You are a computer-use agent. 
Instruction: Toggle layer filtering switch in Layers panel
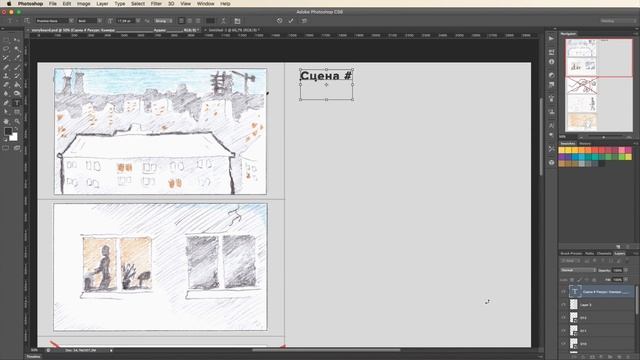click(627, 260)
